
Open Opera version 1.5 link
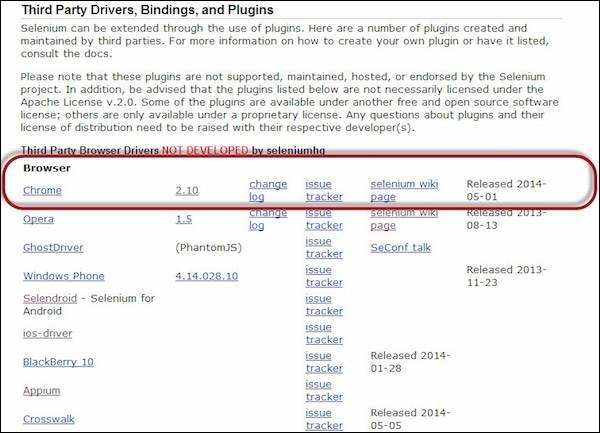pyautogui.click(x=184, y=219)
